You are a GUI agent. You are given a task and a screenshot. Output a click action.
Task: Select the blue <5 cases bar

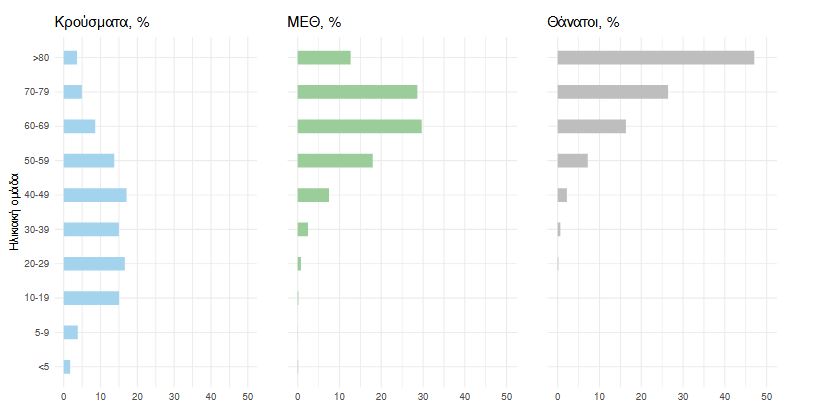coord(67,367)
